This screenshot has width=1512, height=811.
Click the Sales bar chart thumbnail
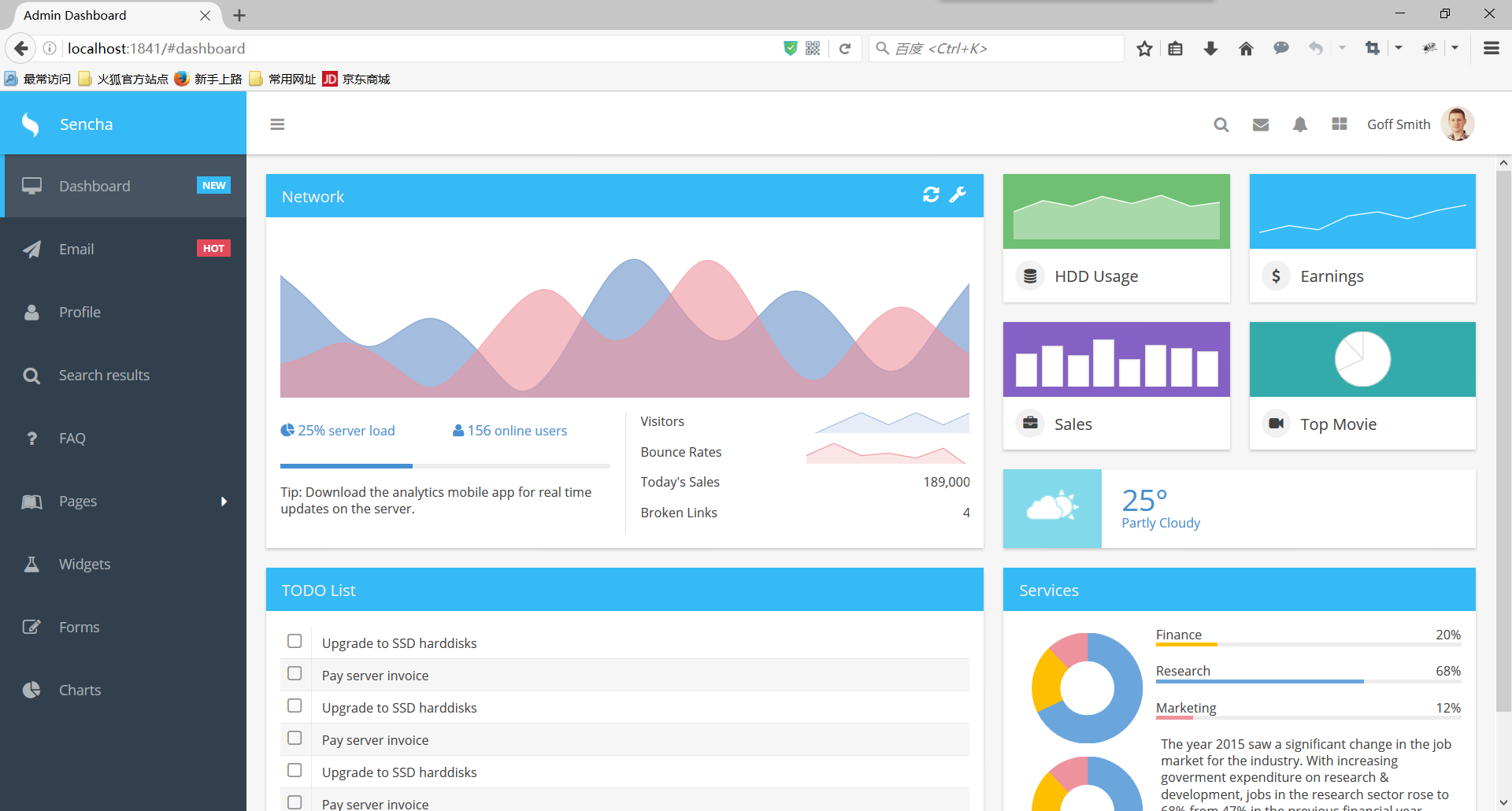[1117, 359]
